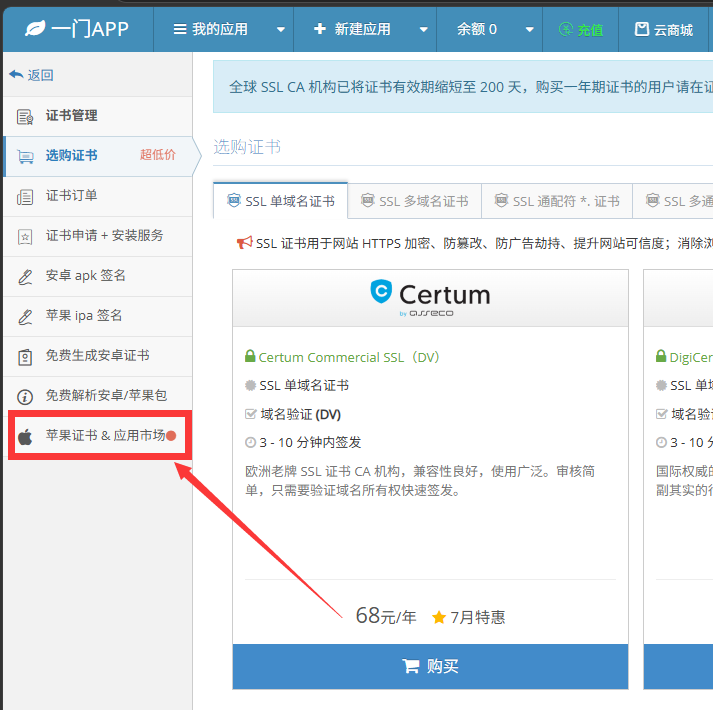This screenshot has height=710, width=713.
Task: Switch to the SSL 多域名证书 tab
Action: (x=415, y=201)
